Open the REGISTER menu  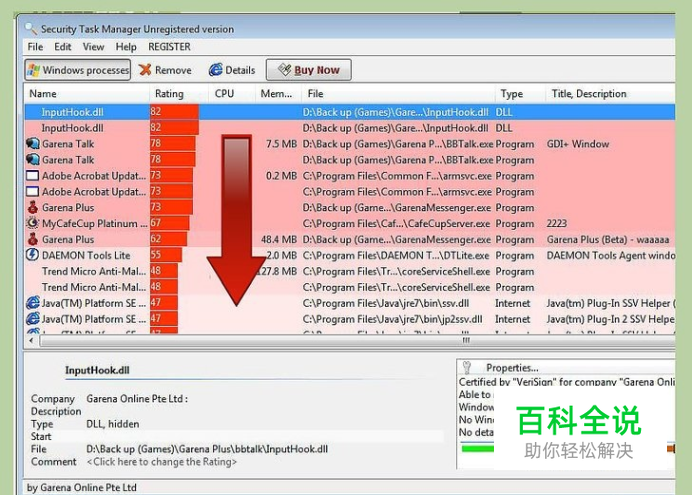[169, 47]
